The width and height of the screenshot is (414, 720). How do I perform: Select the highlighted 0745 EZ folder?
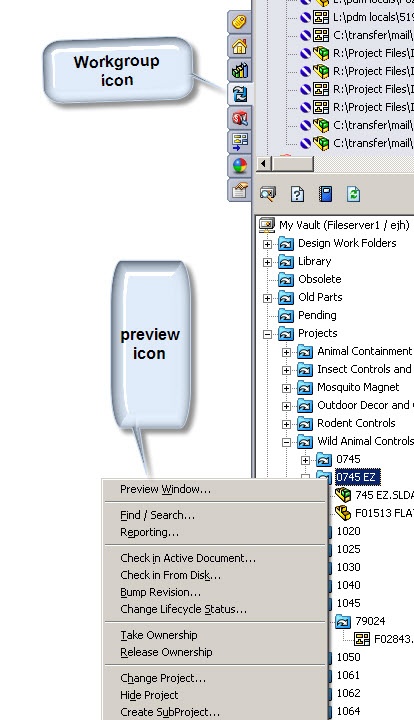(x=358, y=477)
